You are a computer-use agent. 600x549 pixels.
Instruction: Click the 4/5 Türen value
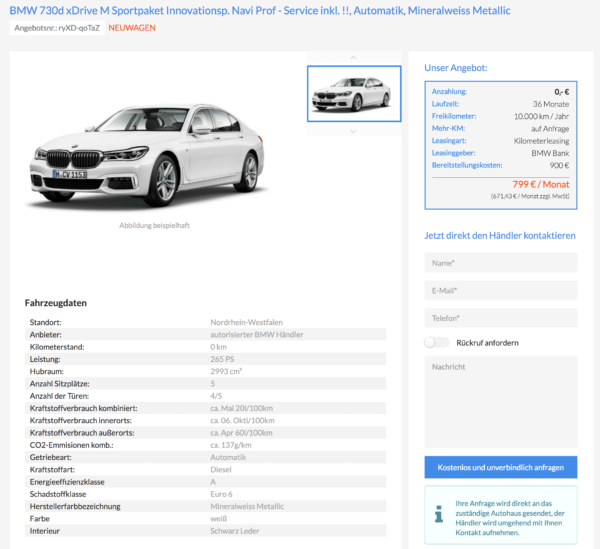216,396
